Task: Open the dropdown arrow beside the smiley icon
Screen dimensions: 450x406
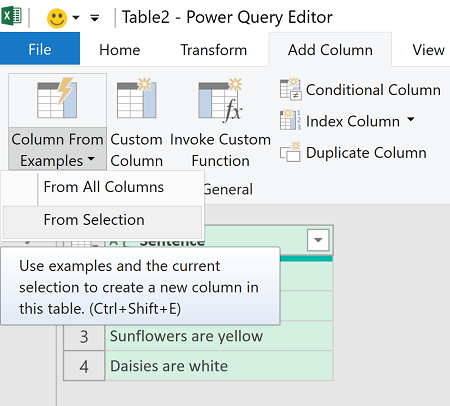Action: click(76, 17)
